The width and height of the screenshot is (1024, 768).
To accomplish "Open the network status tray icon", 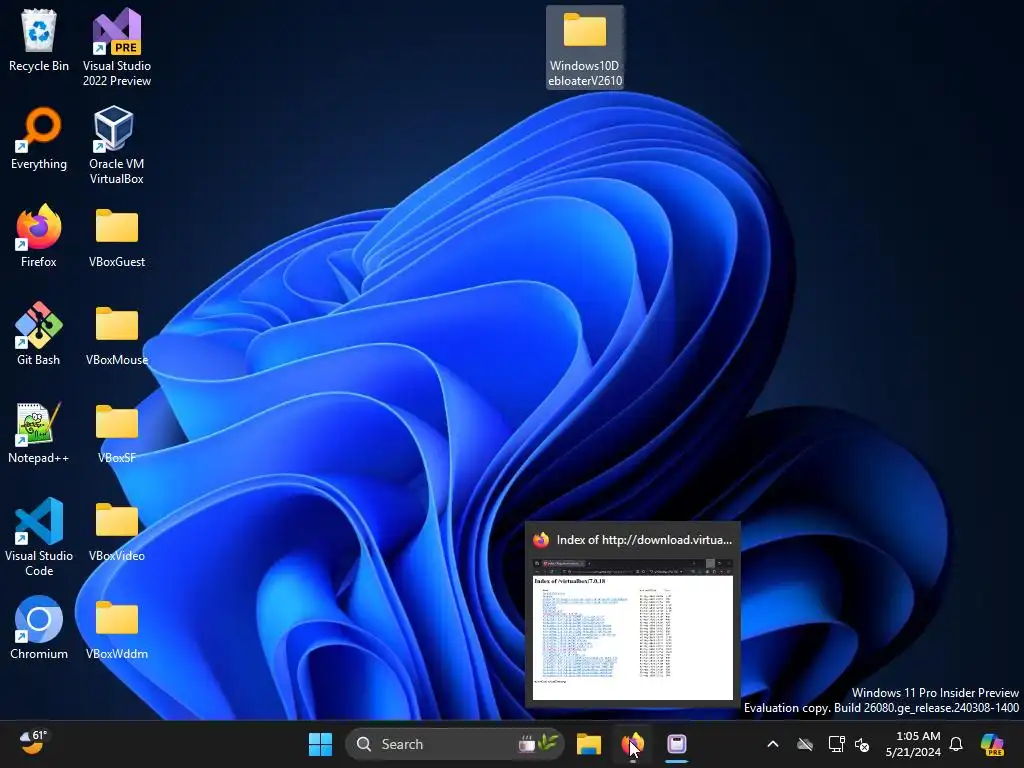I will pyautogui.click(x=836, y=744).
